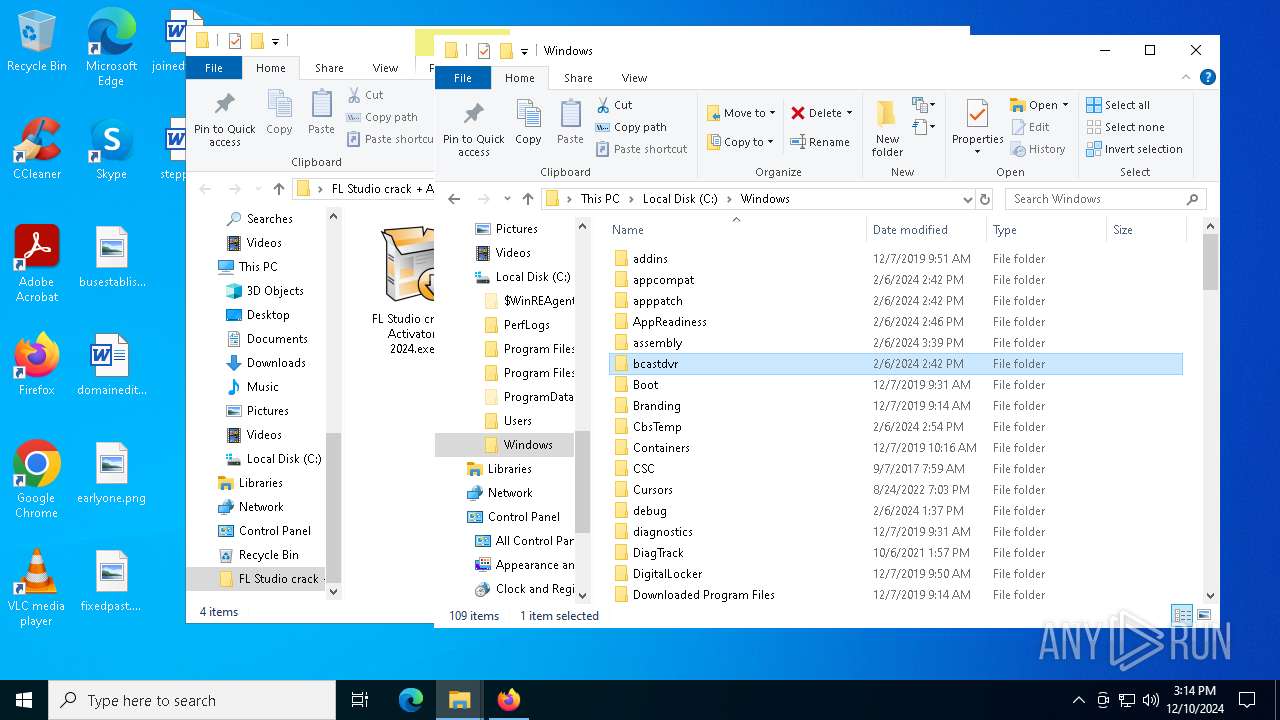
Task: Click CCleaner desktop icon
Action: [x=37, y=149]
